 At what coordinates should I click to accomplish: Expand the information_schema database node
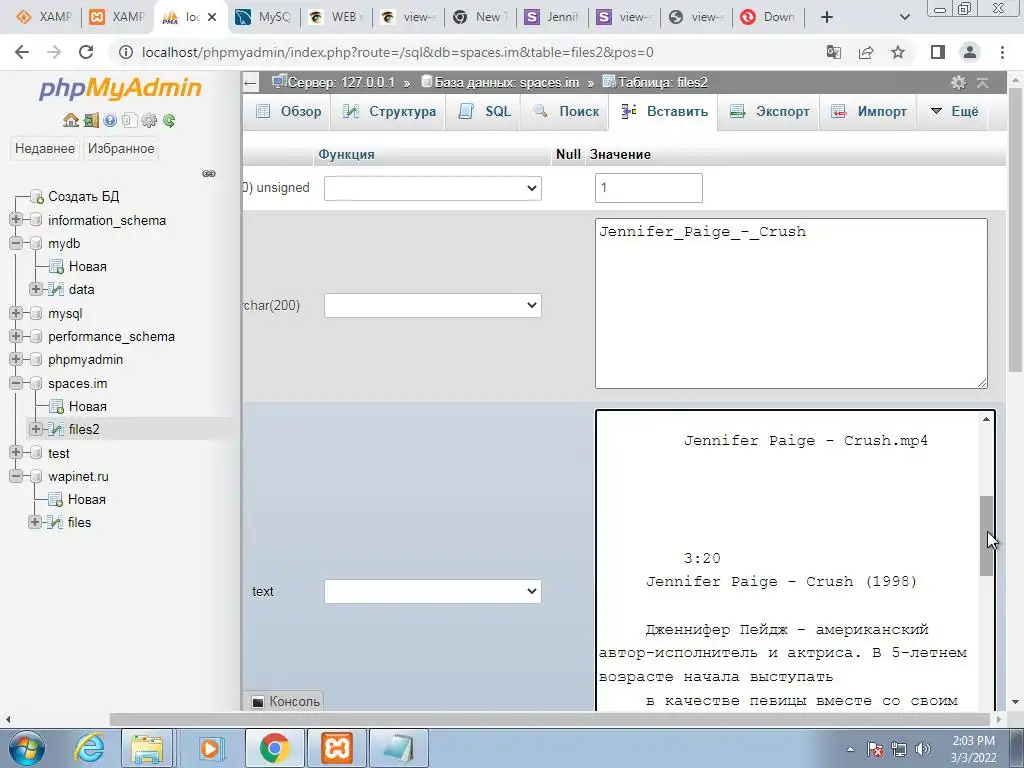tap(16, 219)
